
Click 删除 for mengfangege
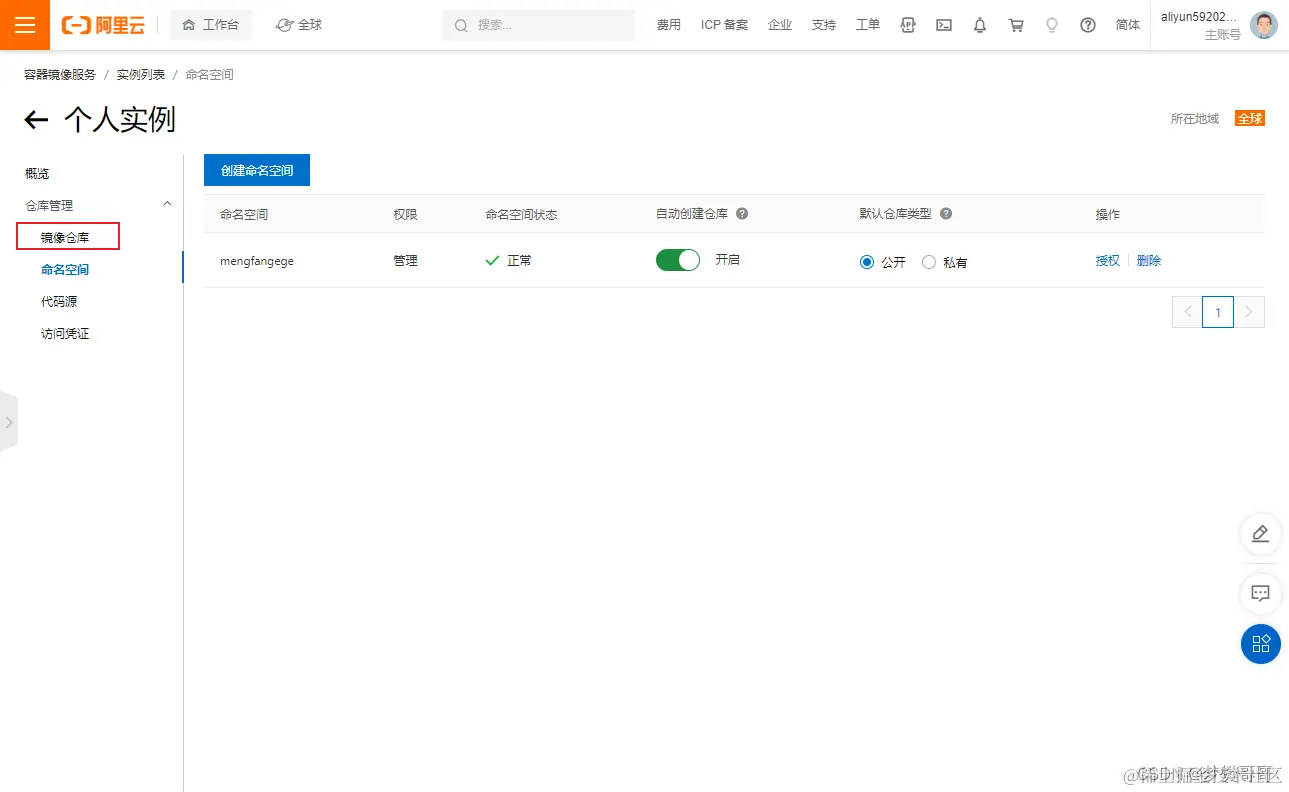point(1149,260)
